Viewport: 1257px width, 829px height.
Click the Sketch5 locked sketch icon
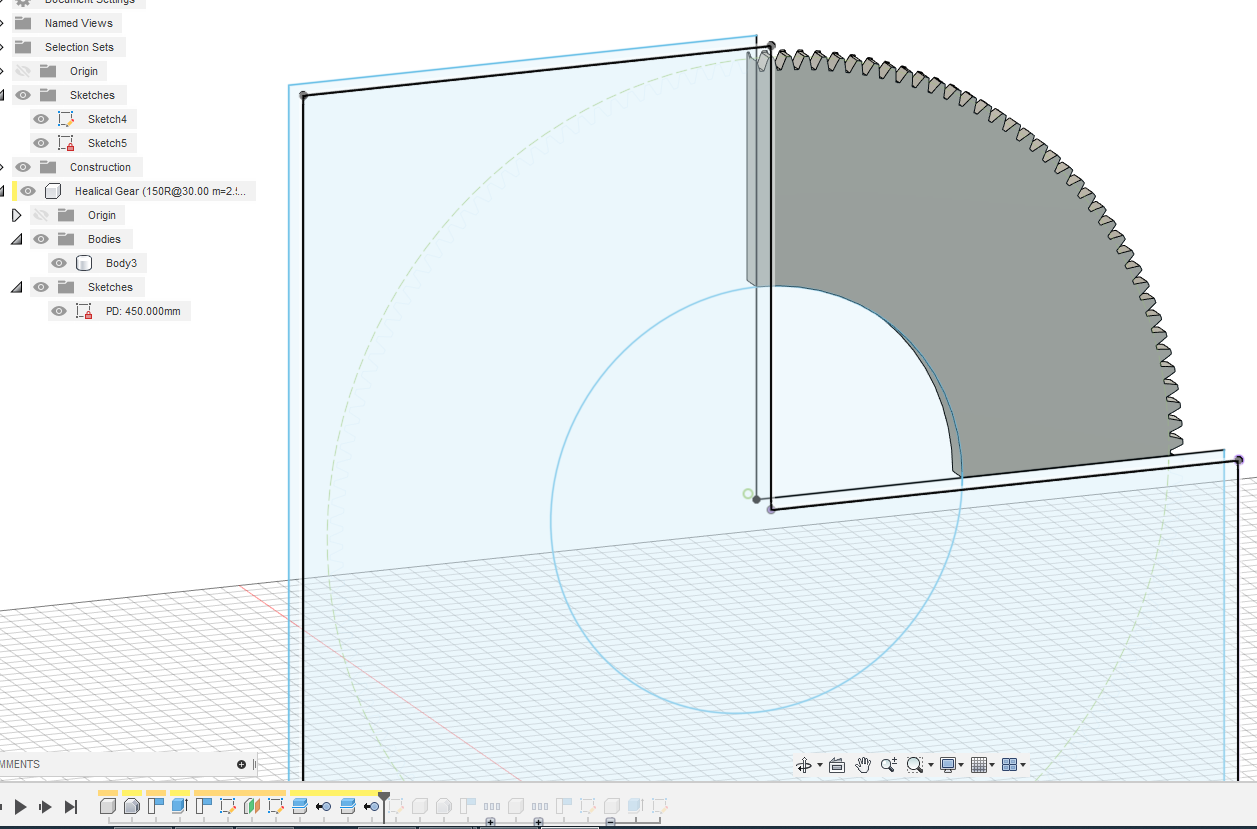click(x=67, y=143)
